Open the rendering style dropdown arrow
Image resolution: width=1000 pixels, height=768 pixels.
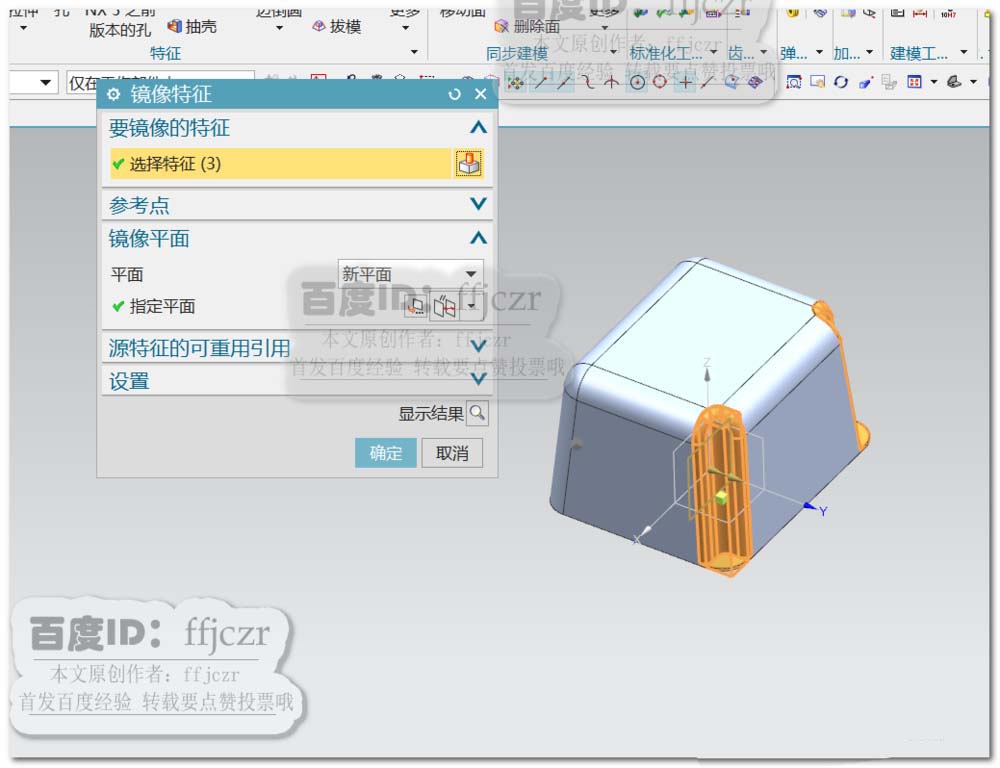pos(973,82)
